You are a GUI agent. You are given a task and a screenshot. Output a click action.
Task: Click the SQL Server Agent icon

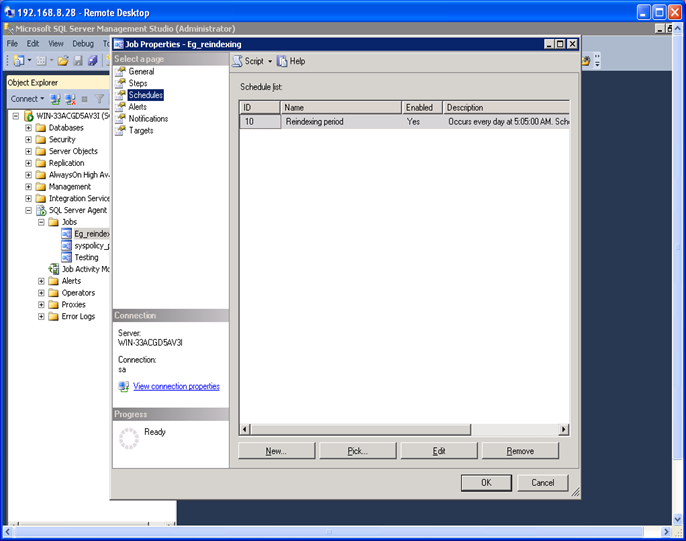pos(41,210)
